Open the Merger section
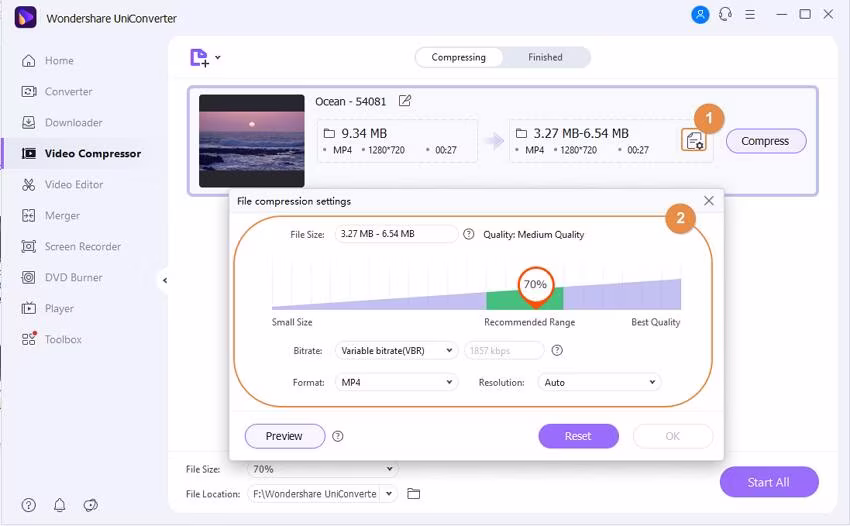This screenshot has height=526, width=850. click(50, 215)
